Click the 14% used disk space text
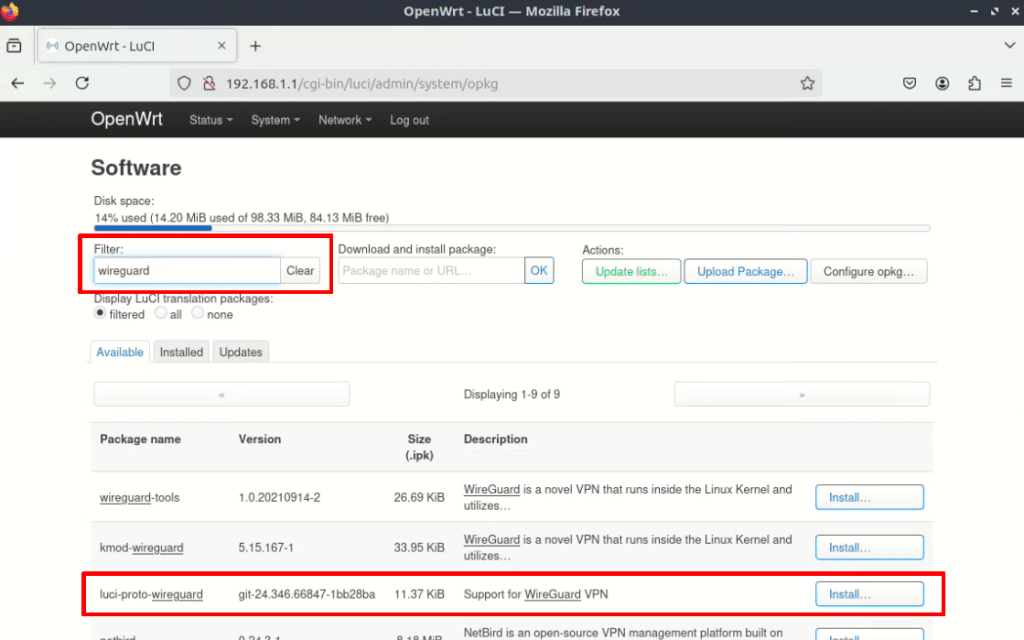 pos(241,217)
